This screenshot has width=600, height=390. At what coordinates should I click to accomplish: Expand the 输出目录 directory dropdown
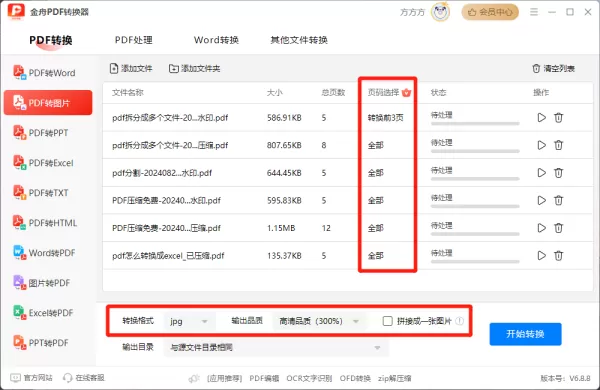pos(276,348)
